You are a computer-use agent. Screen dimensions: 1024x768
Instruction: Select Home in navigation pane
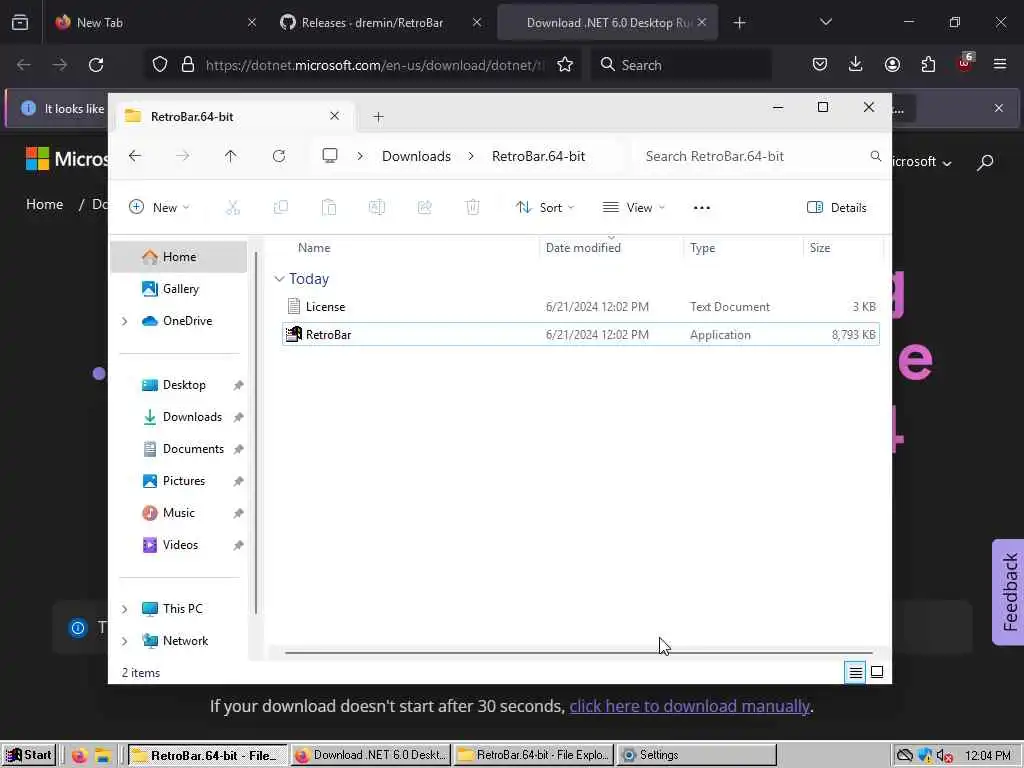179,257
